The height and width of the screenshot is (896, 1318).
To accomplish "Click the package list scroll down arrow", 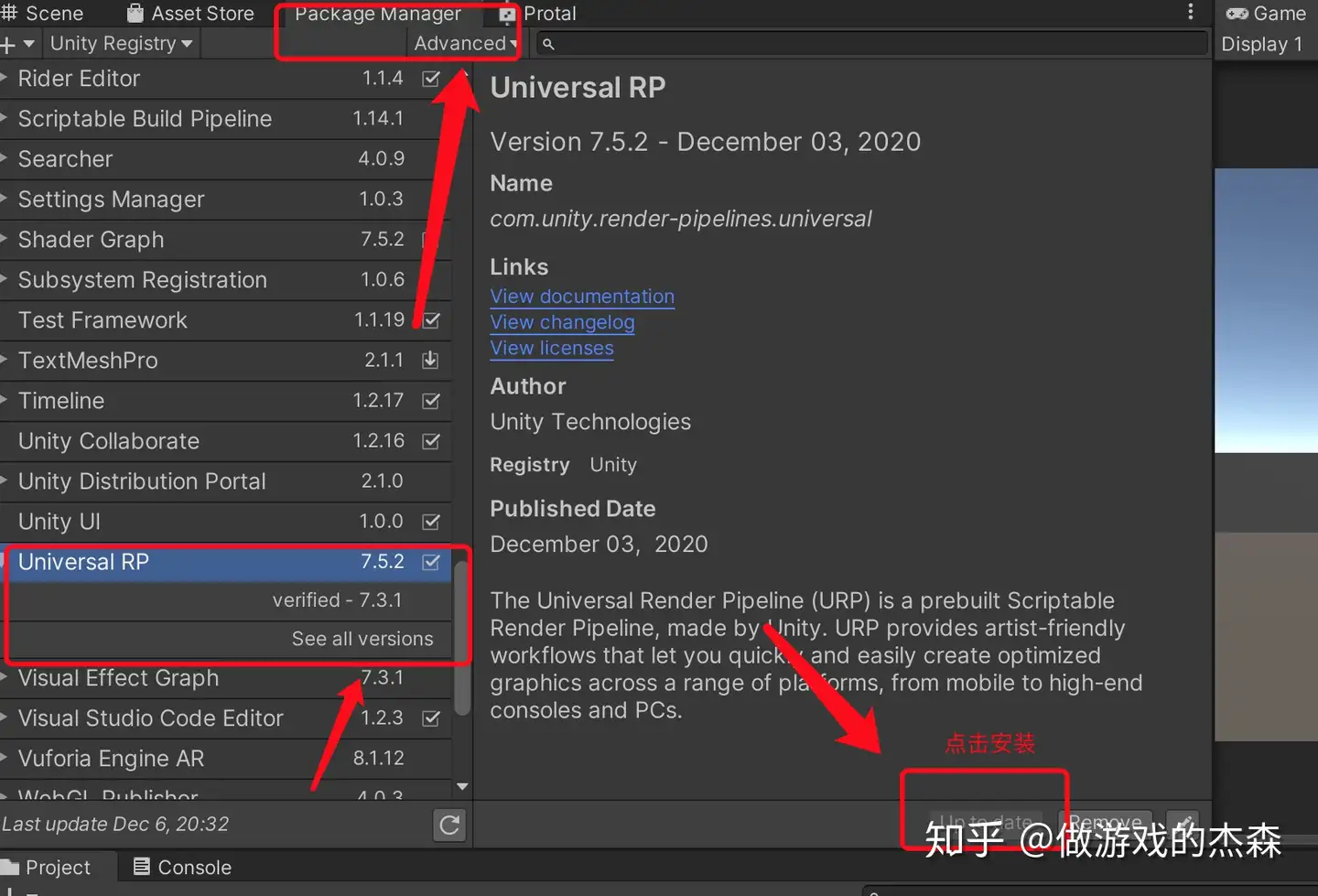I will tap(462, 786).
